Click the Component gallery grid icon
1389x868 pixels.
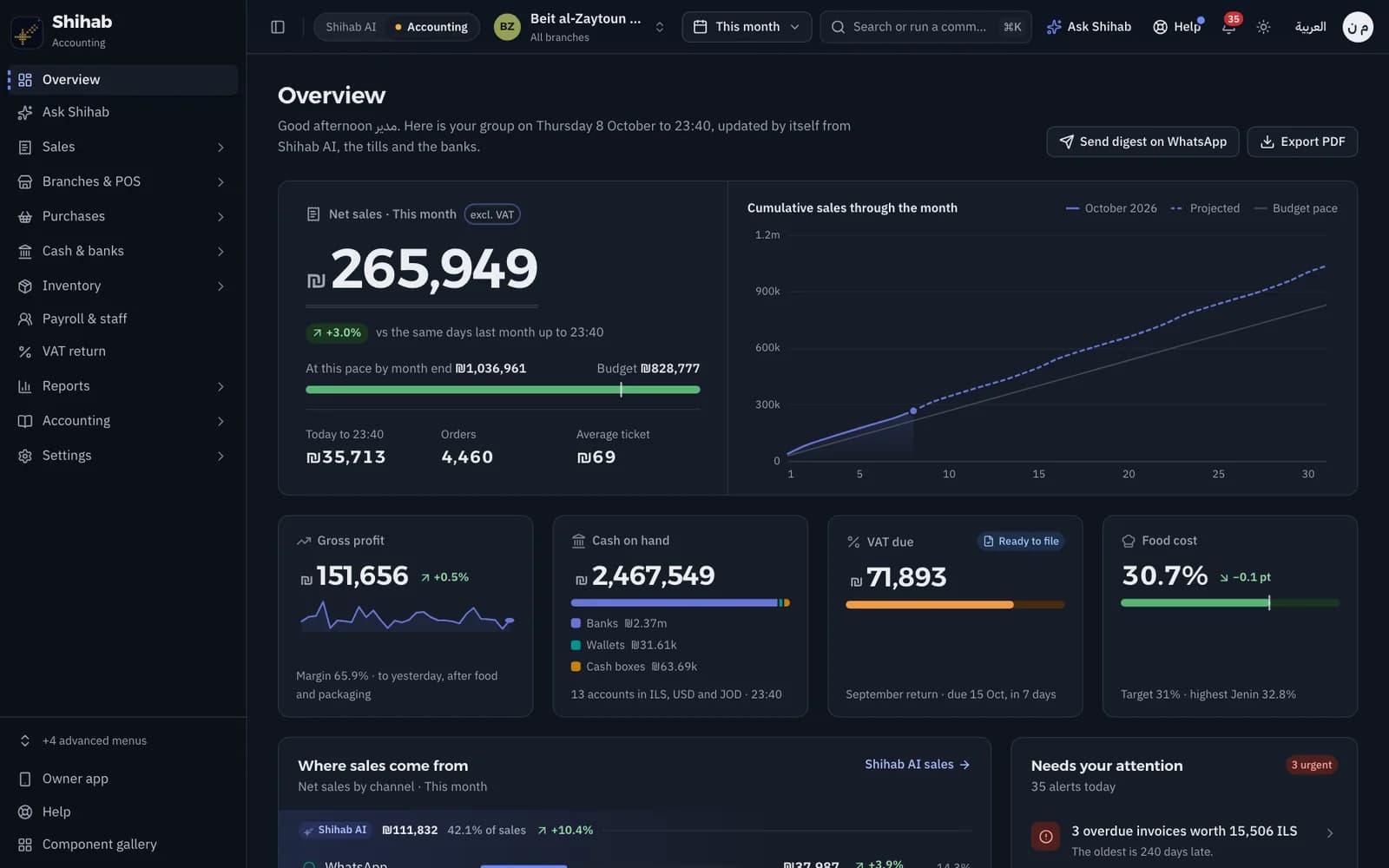25,845
